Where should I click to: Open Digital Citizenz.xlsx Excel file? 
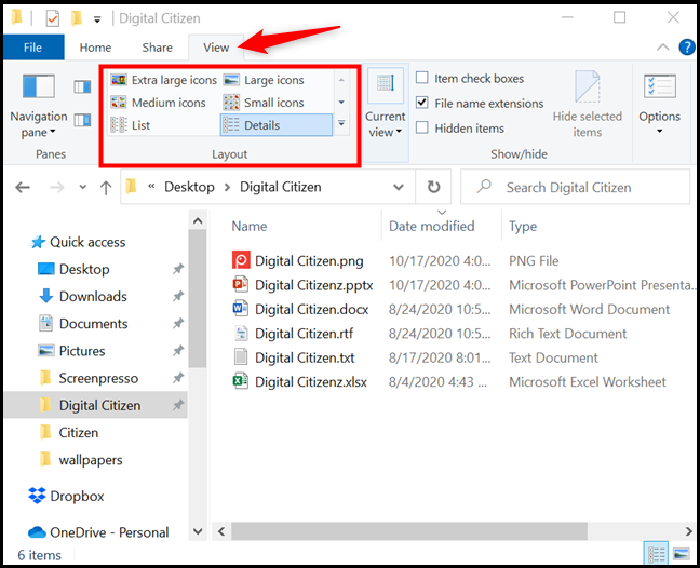[310, 382]
